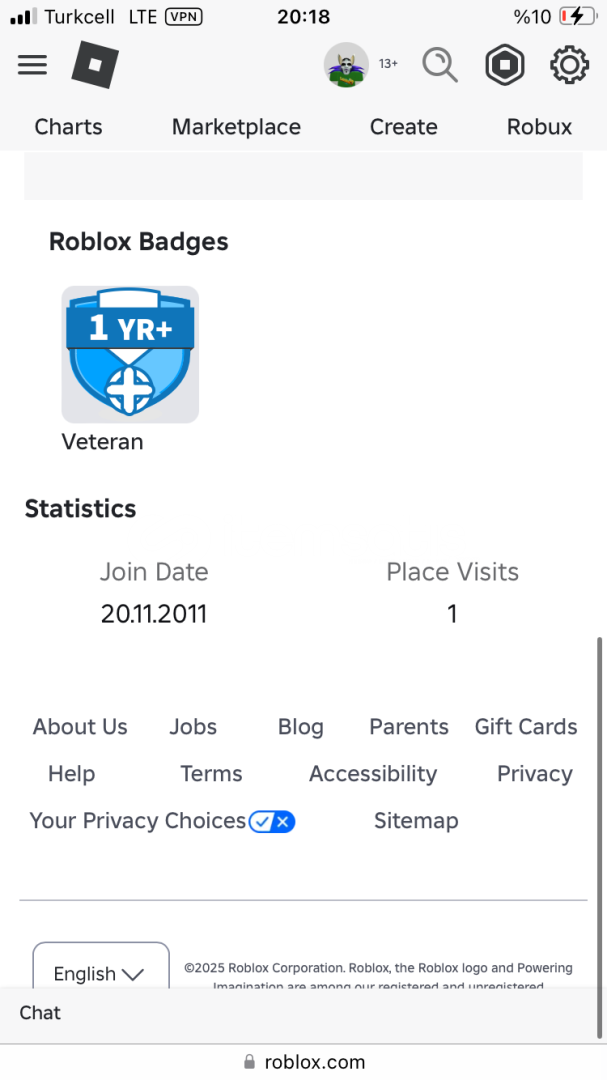
Task: Open the user avatar profile picture
Action: [346, 65]
